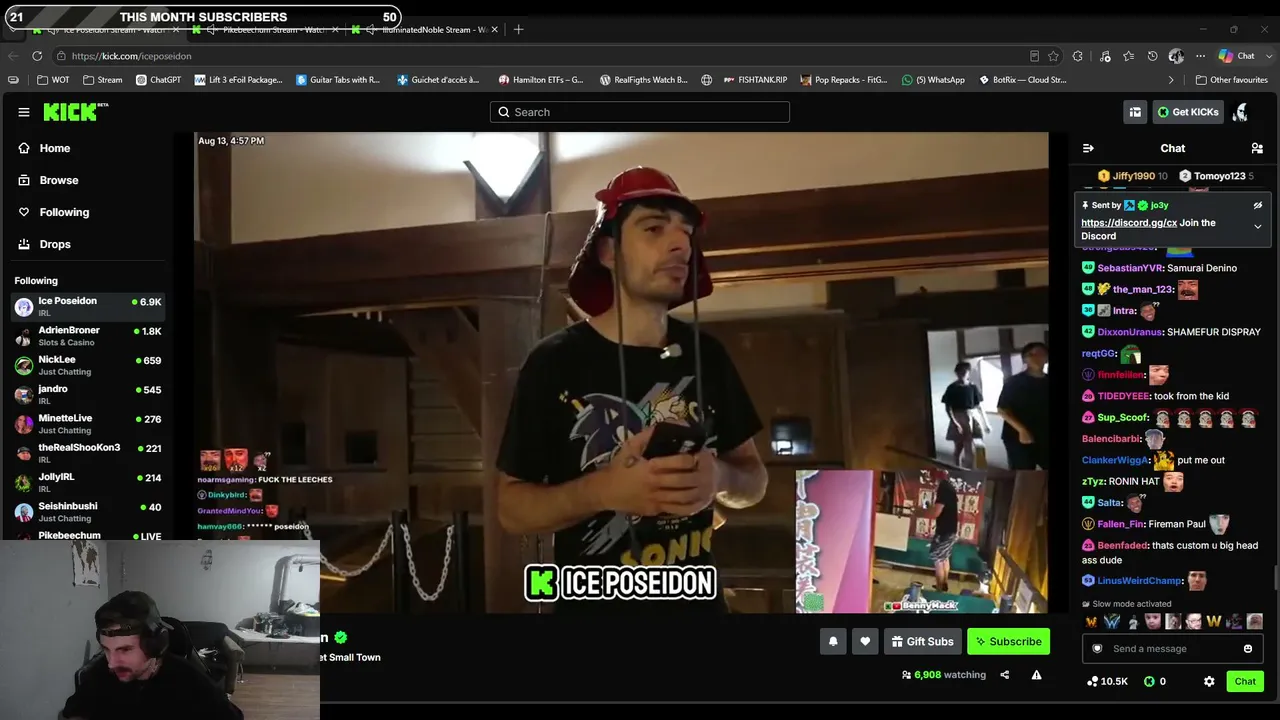Click Jiffy1990 in the chat leaderboard
1280x720 pixels.
point(1133,176)
